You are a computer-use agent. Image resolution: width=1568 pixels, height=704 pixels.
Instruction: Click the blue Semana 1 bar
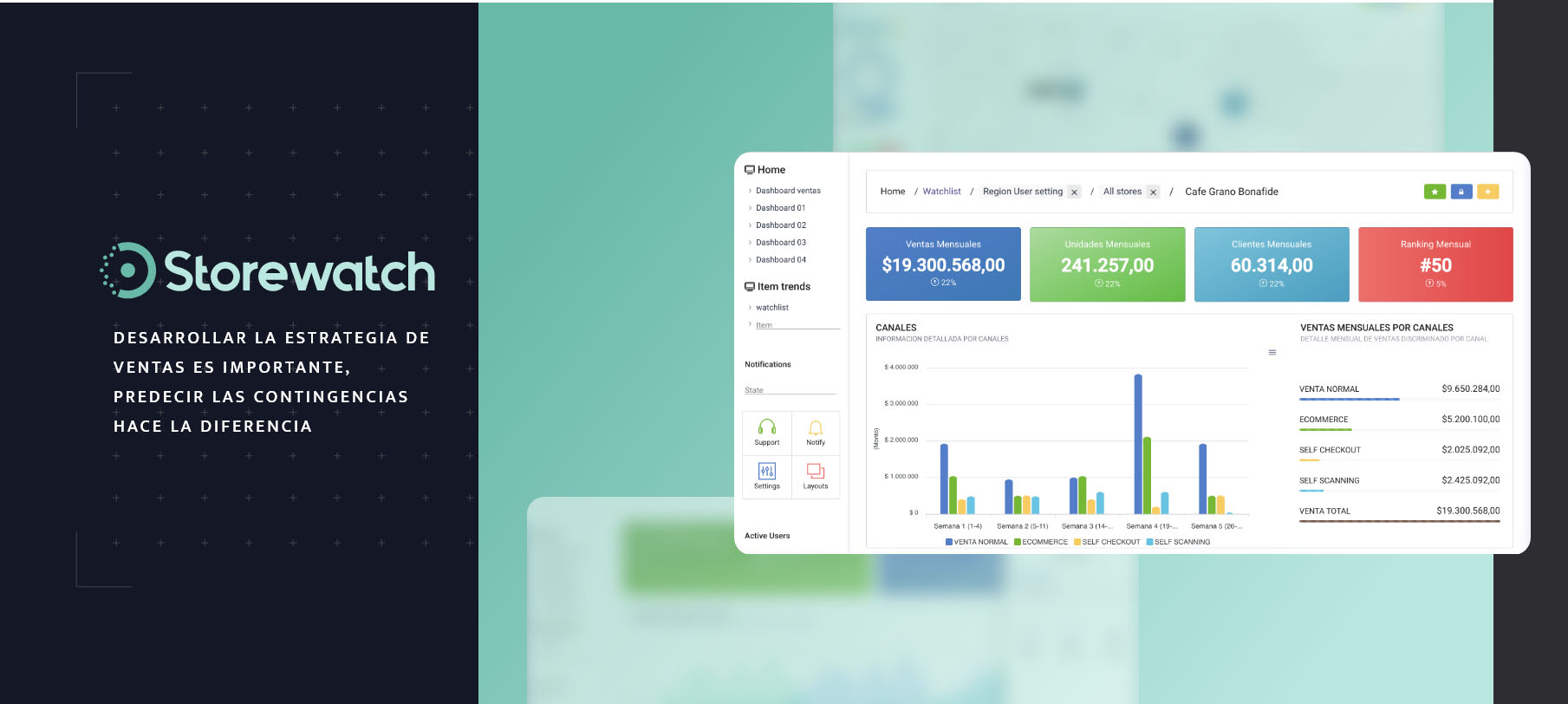click(944, 479)
